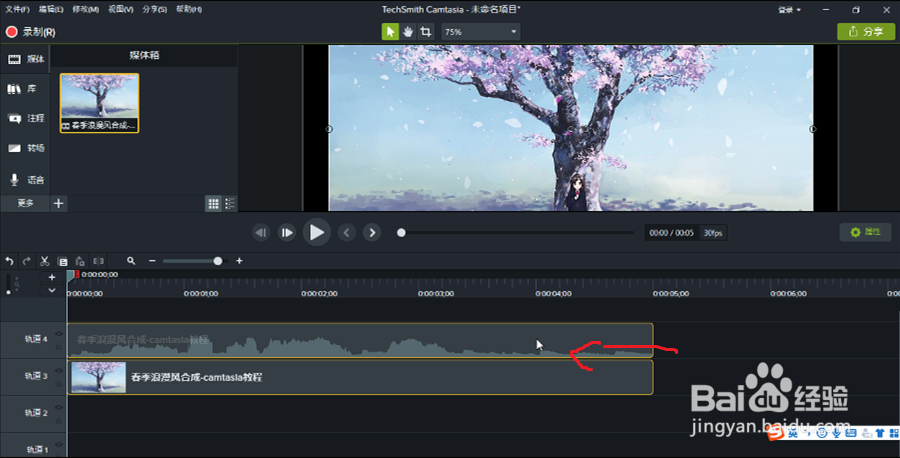Toggle visibility eye for 轨道 3
The width and height of the screenshot is (900, 458).
tap(59, 371)
